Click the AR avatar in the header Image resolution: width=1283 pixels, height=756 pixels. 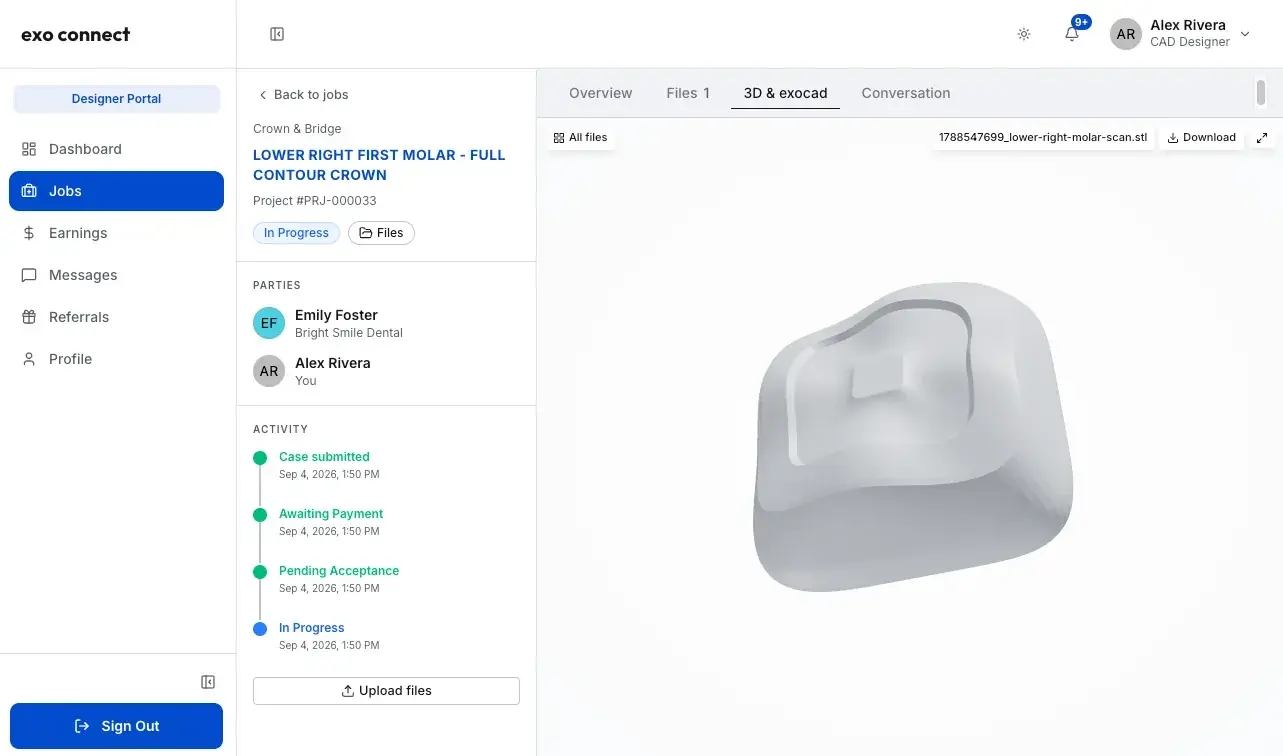1126,34
